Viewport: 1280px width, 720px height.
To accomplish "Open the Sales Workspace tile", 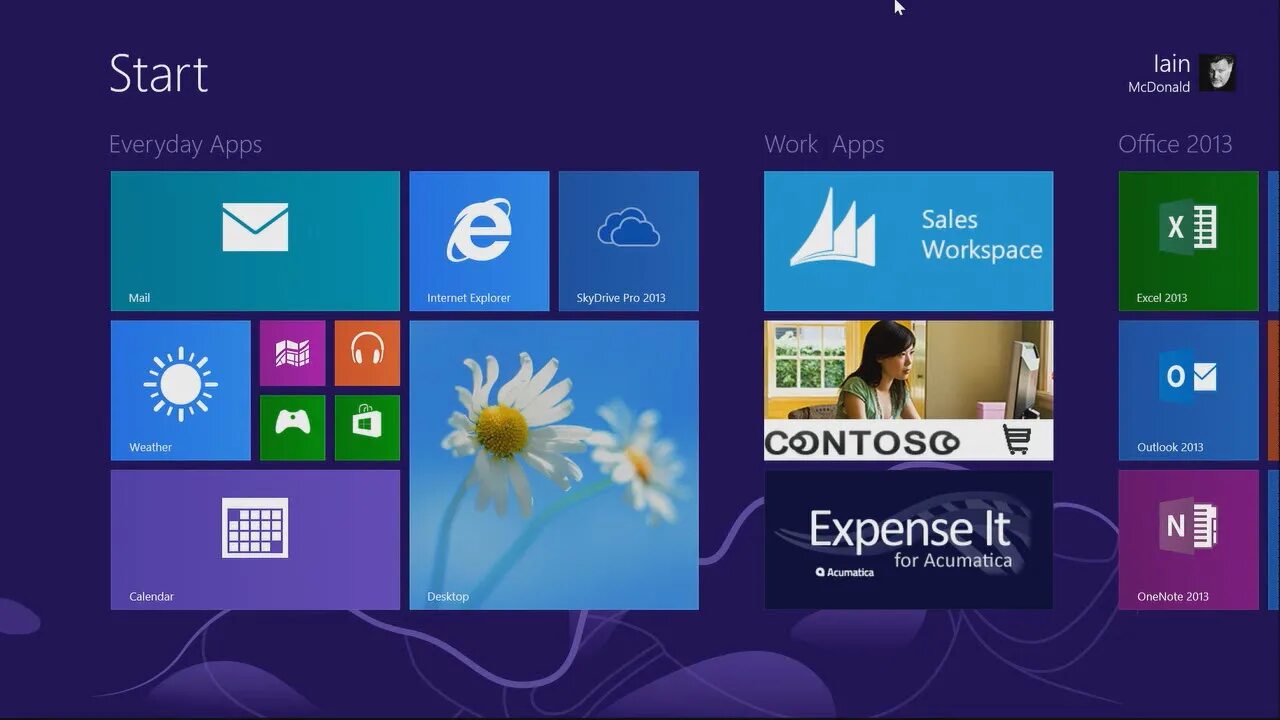I will point(909,241).
